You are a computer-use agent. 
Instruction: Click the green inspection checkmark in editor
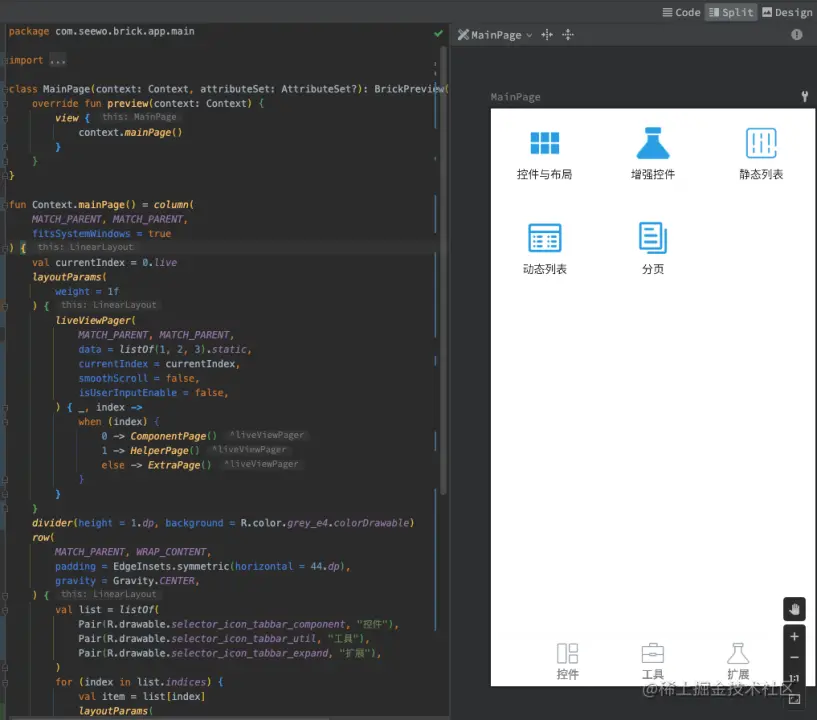click(438, 33)
